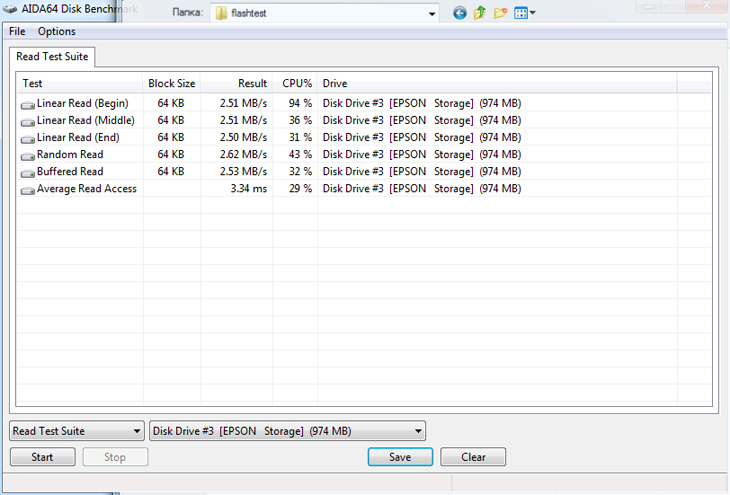The width and height of the screenshot is (730, 495).
Task: Click the Random Read drive icon
Action: 28,155
